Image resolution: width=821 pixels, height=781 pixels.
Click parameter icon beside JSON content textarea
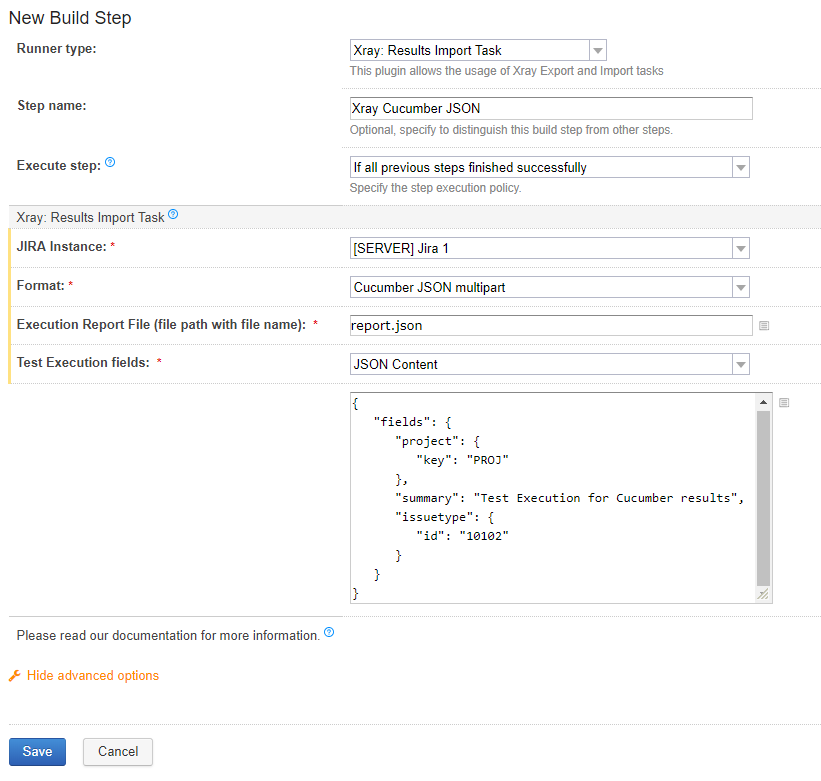coord(784,403)
